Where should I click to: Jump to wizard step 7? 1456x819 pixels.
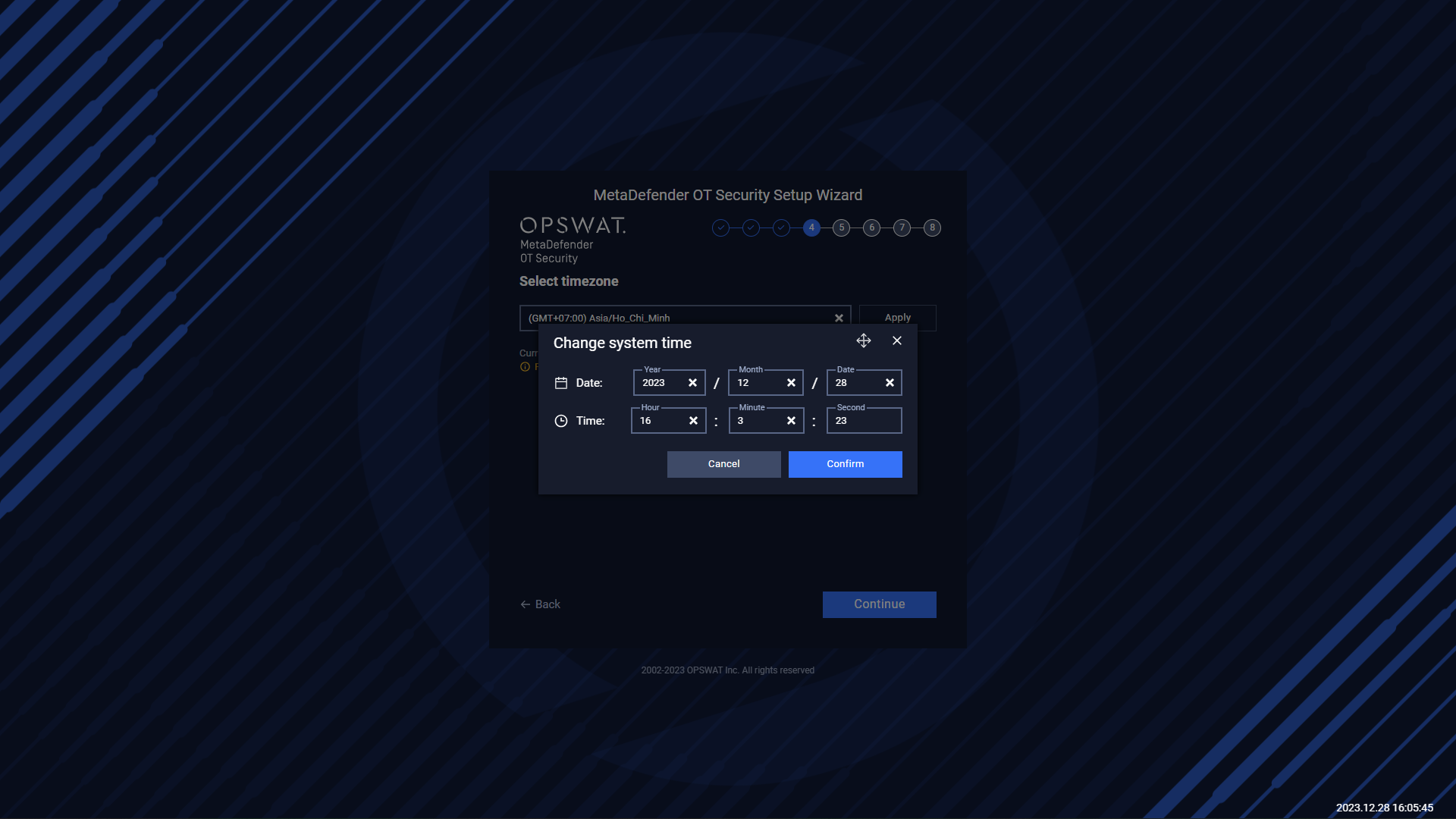point(902,227)
